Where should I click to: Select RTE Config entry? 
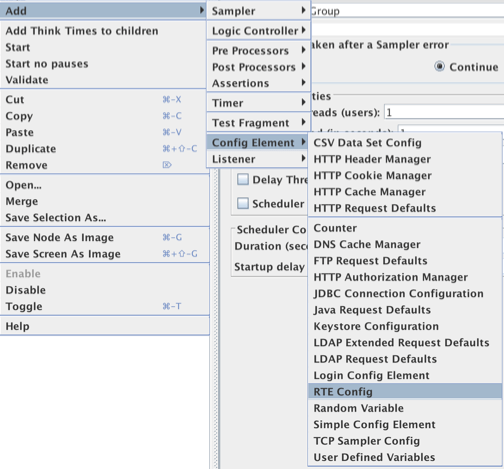[x=405, y=392]
